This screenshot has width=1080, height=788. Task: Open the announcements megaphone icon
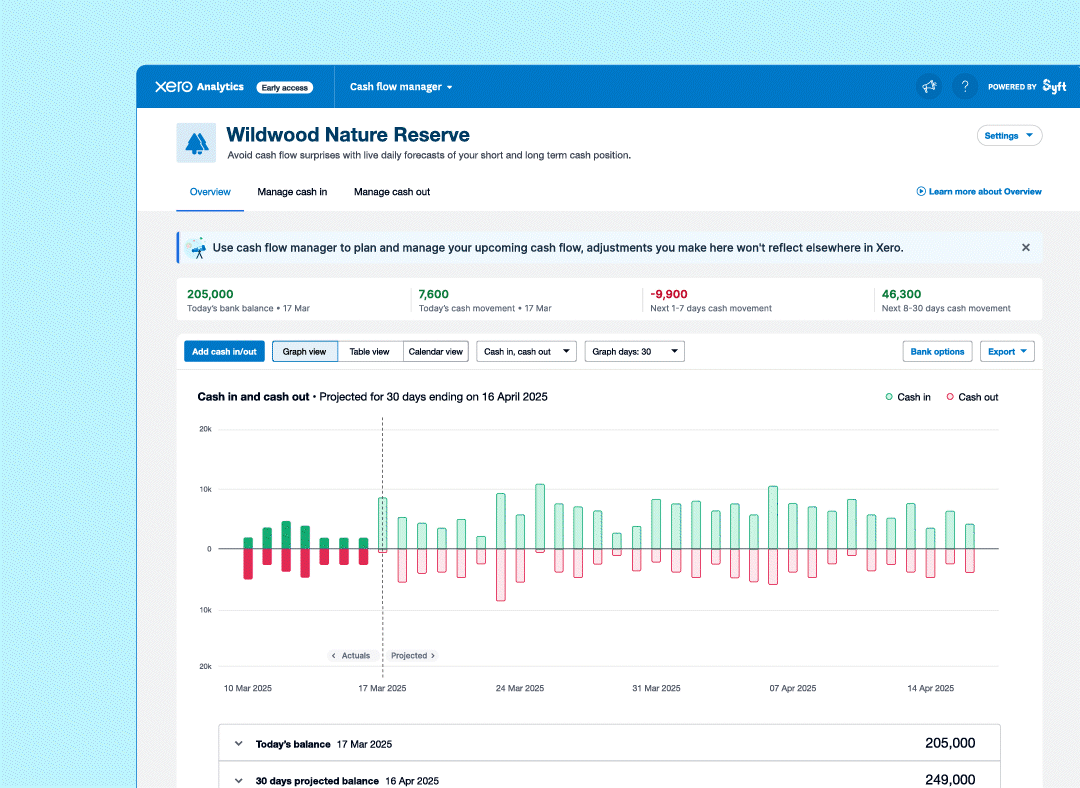[x=929, y=87]
